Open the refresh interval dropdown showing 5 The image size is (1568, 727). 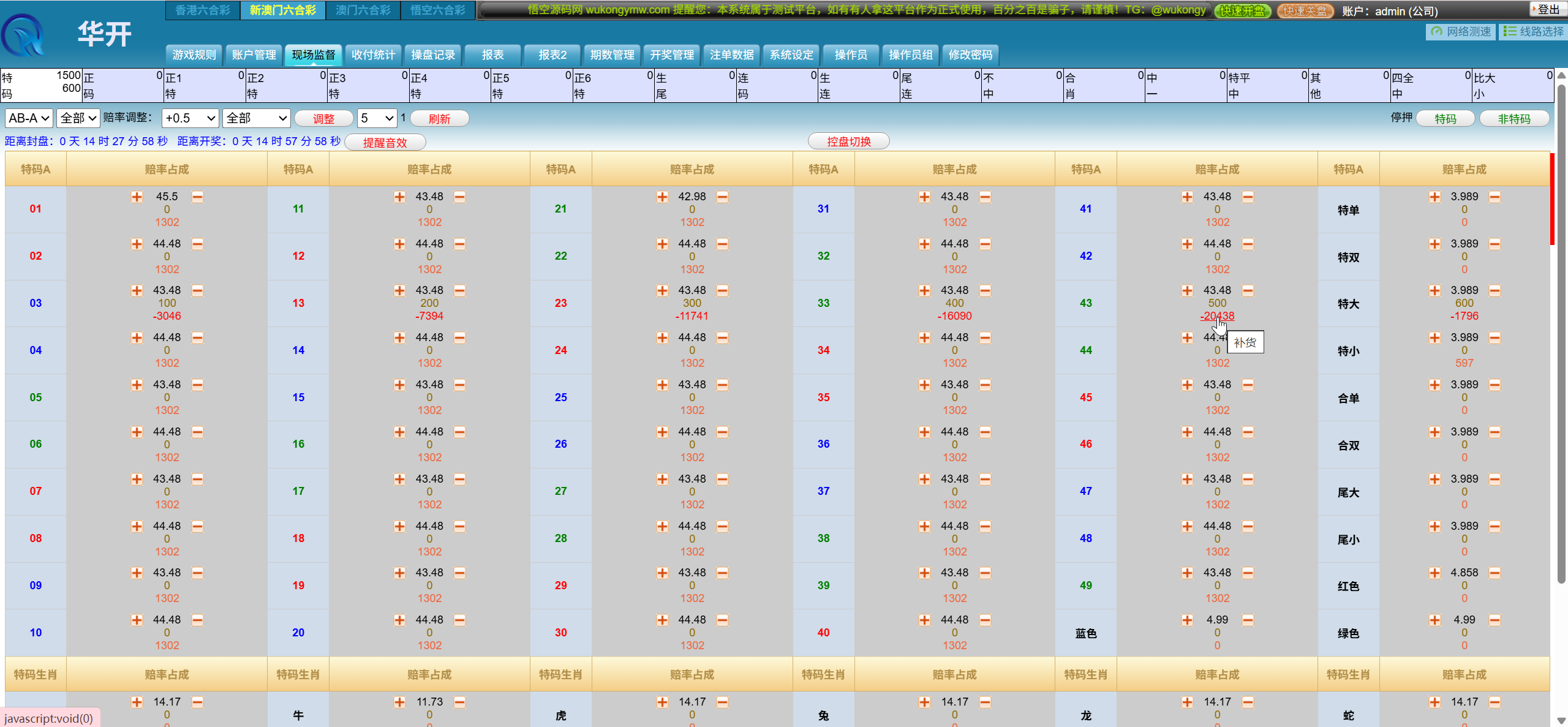pyautogui.click(x=377, y=118)
